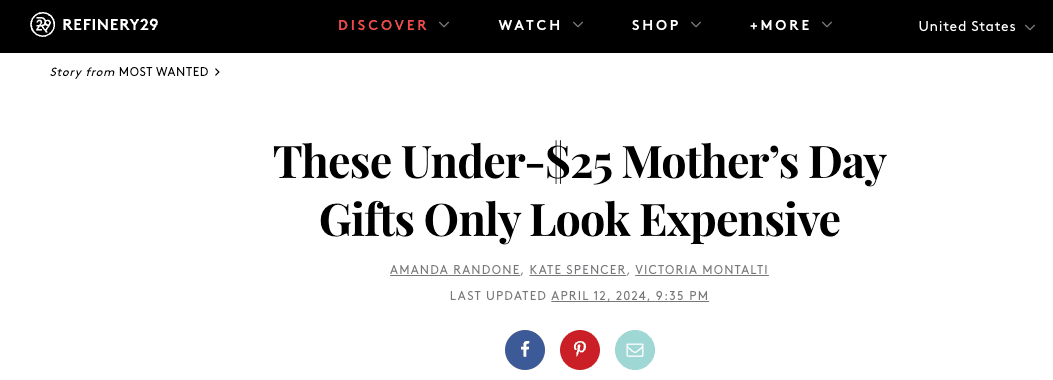
Task: Open the Discover menu
Action: [383, 26]
